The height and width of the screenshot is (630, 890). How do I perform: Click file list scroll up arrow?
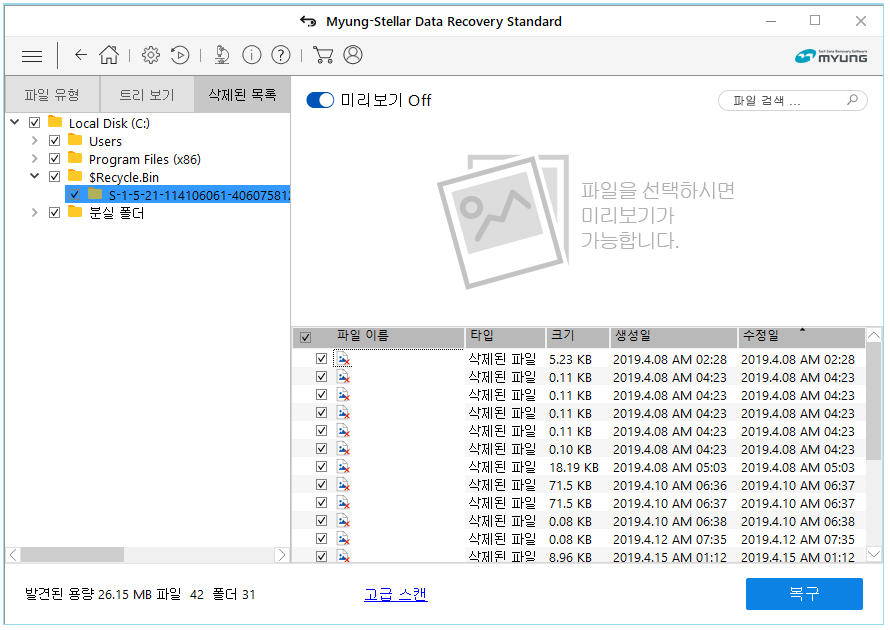tap(874, 335)
